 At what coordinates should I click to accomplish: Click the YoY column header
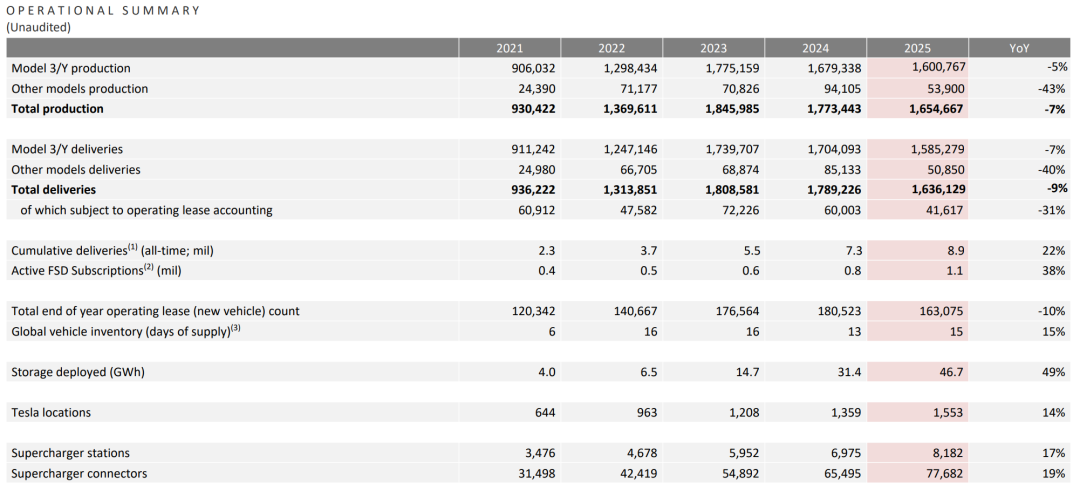(1019, 48)
